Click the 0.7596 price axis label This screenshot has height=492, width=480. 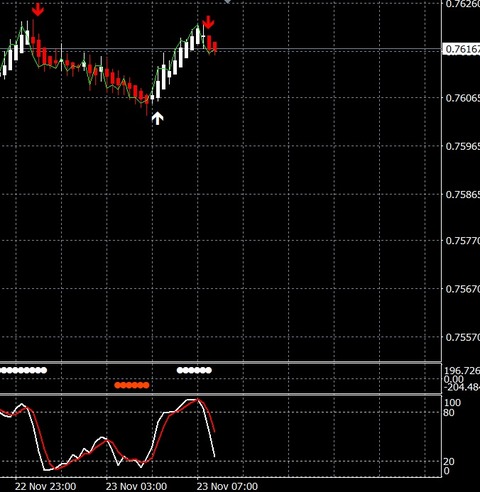[462, 146]
